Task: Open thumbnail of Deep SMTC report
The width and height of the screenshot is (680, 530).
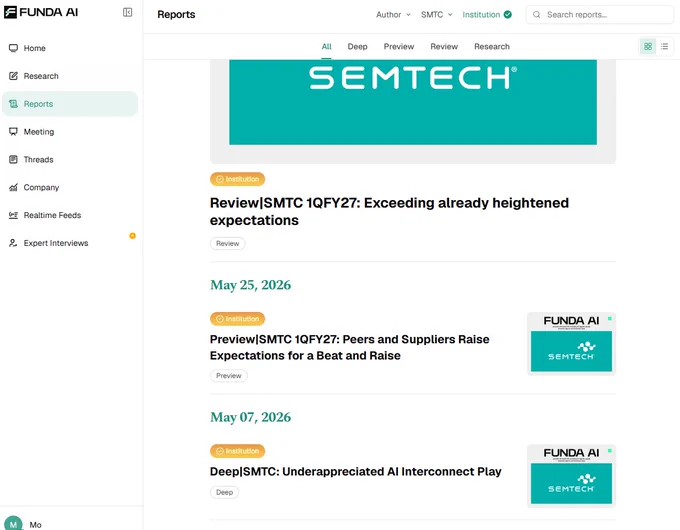Action: pyautogui.click(x=571, y=475)
